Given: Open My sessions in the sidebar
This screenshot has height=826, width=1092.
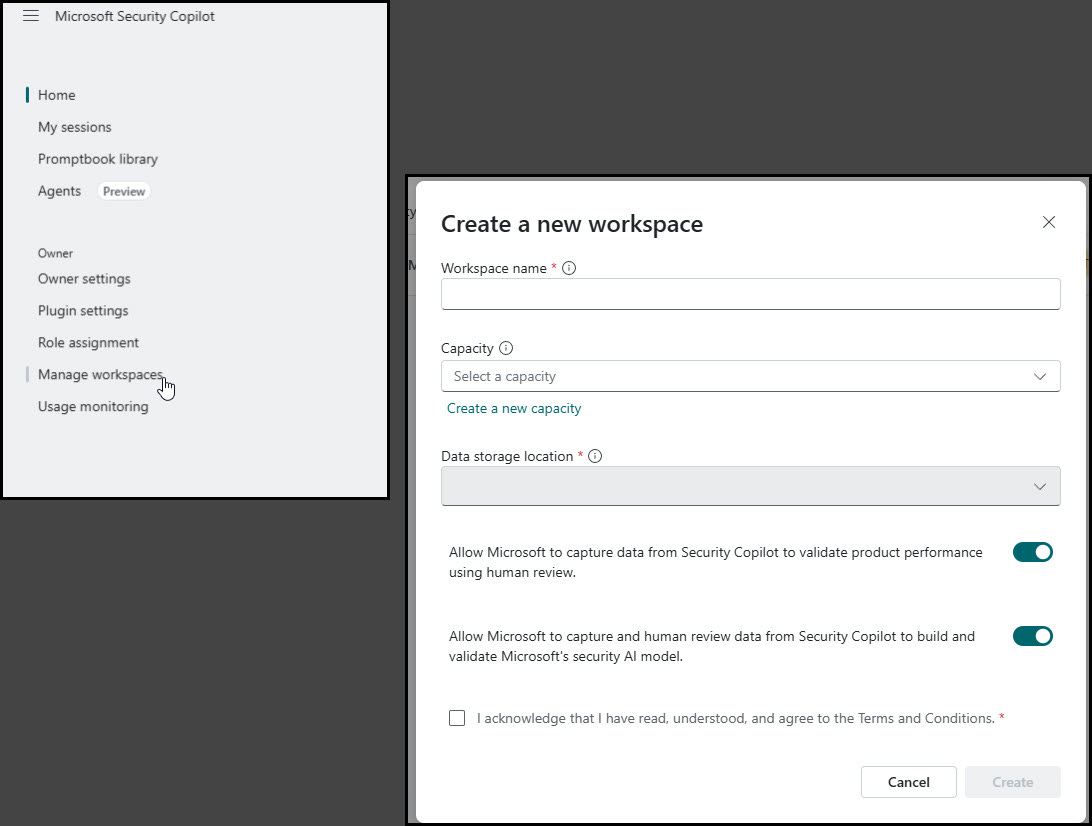Looking at the screenshot, I should point(75,127).
